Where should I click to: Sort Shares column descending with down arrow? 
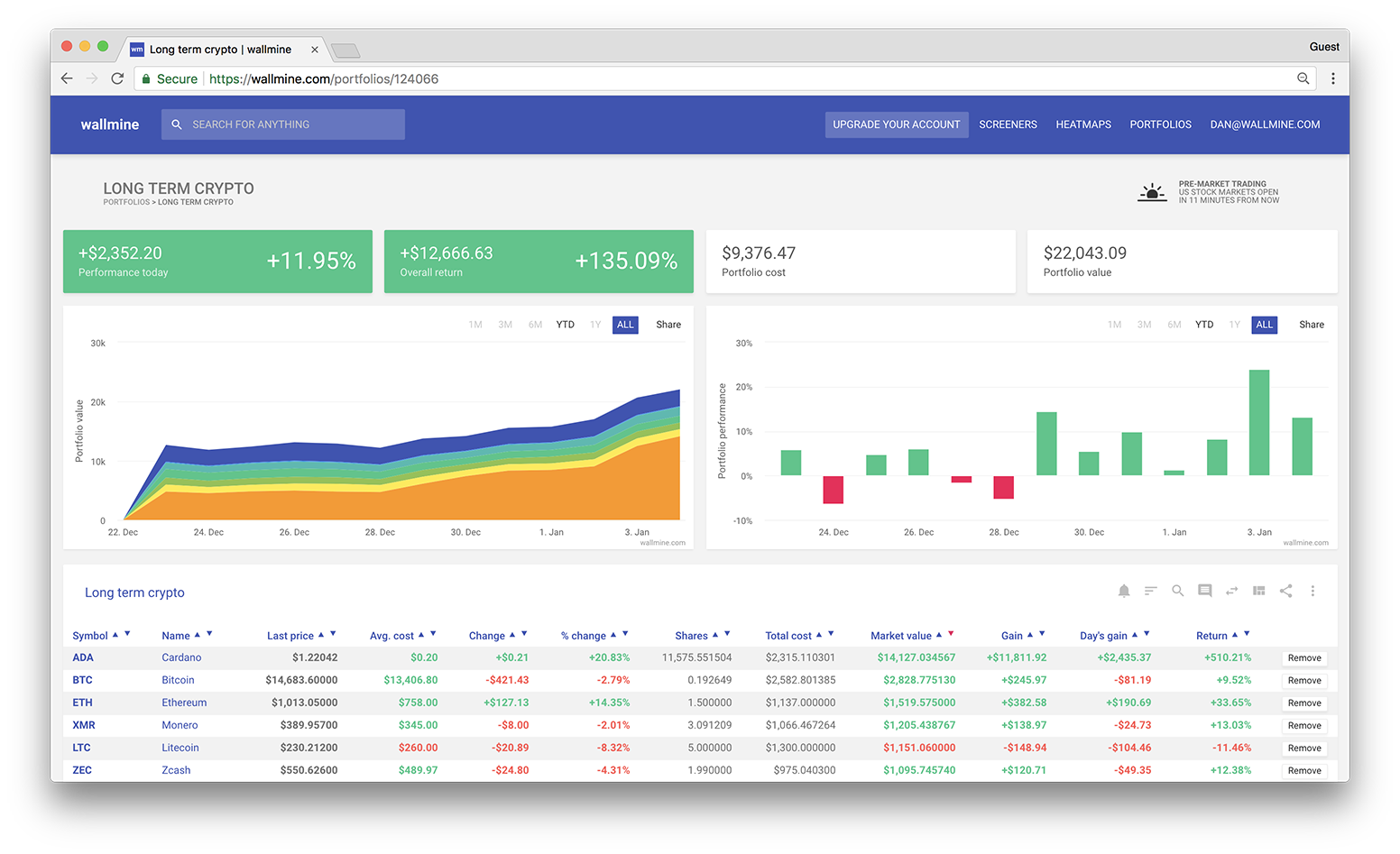coord(727,634)
